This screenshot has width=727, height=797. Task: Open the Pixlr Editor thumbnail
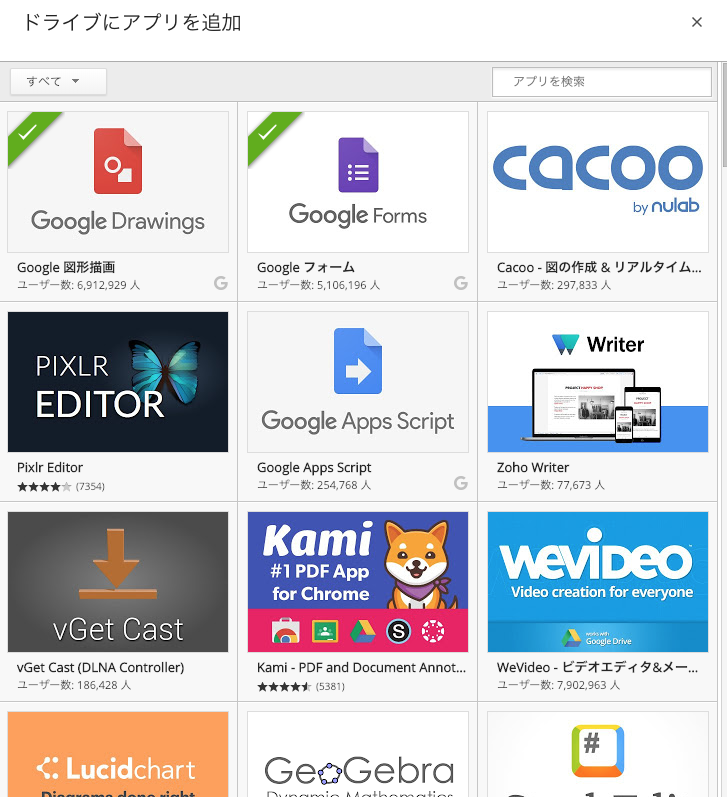118,382
